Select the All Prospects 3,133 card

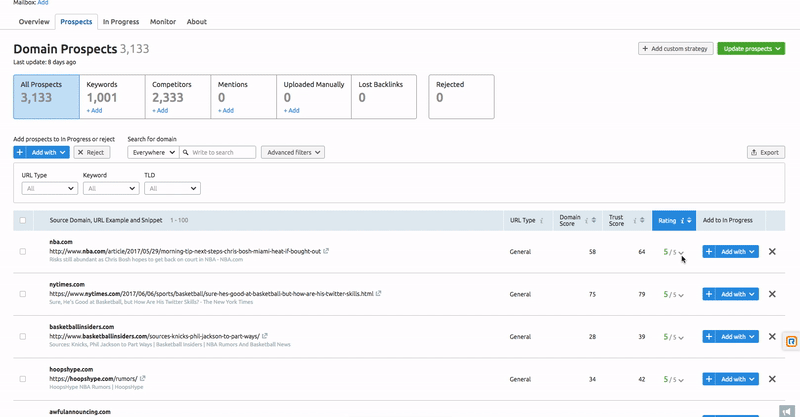coord(46,97)
